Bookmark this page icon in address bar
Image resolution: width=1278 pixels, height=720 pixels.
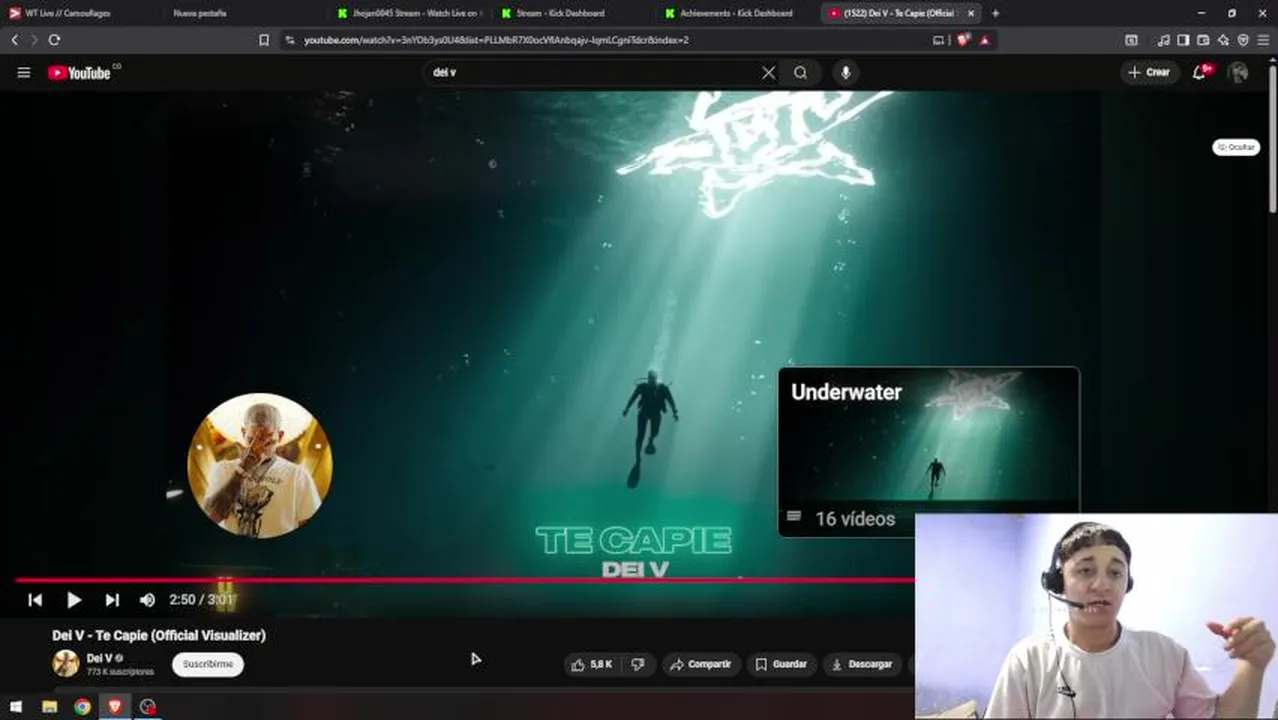[x=264, y=40]
